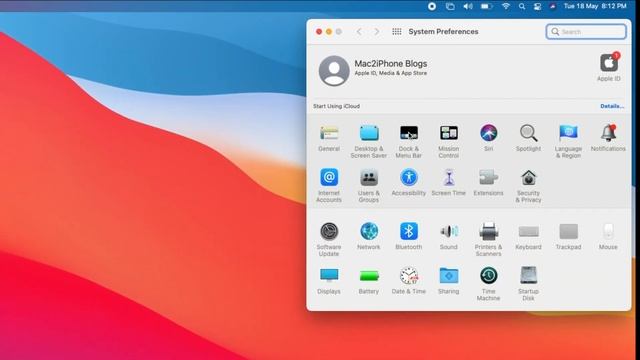This screenshot has width=640, height=360.
Task: Show all preferences grid button
Action: [x=397, y=31]
